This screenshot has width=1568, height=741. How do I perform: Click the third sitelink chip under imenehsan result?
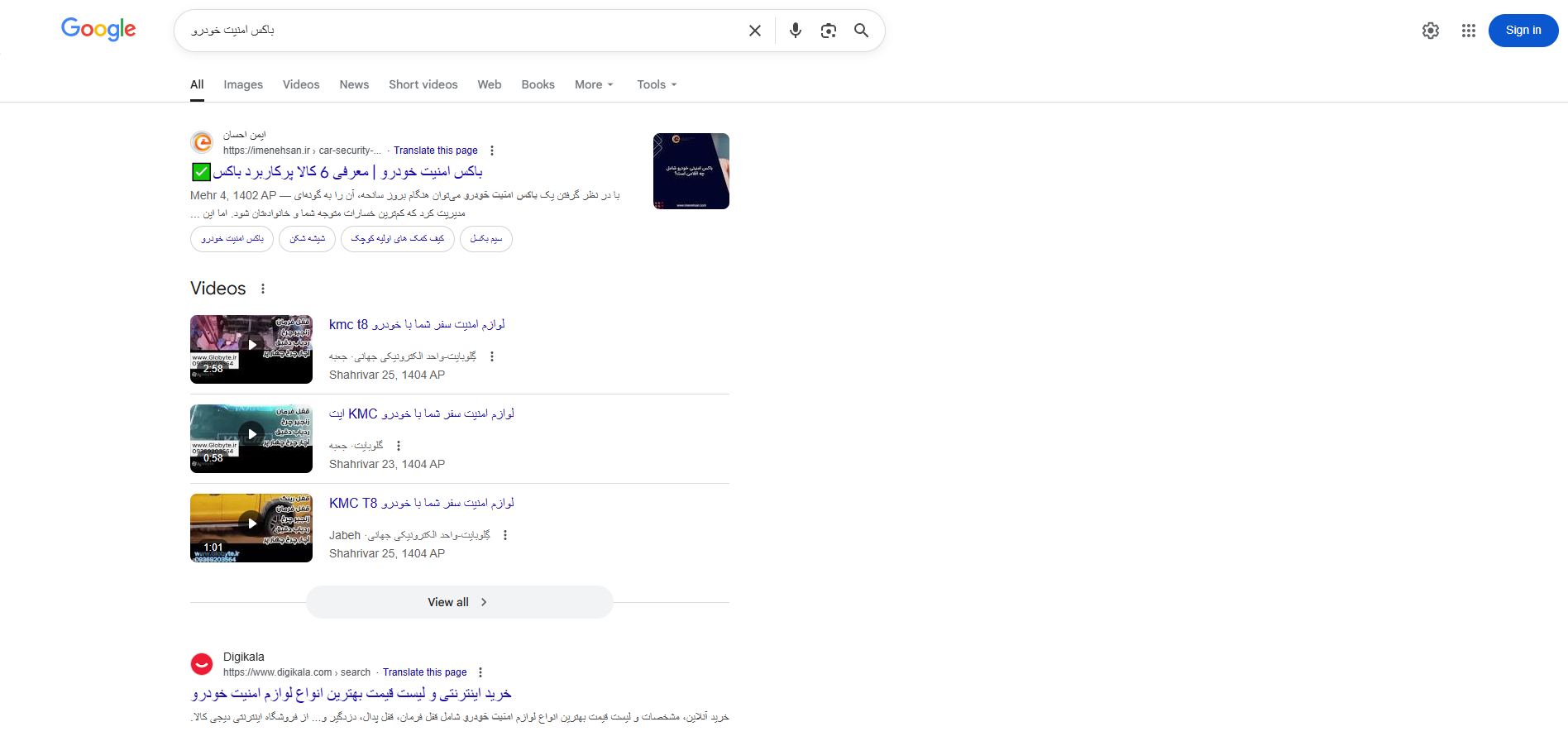click(398, 239)
